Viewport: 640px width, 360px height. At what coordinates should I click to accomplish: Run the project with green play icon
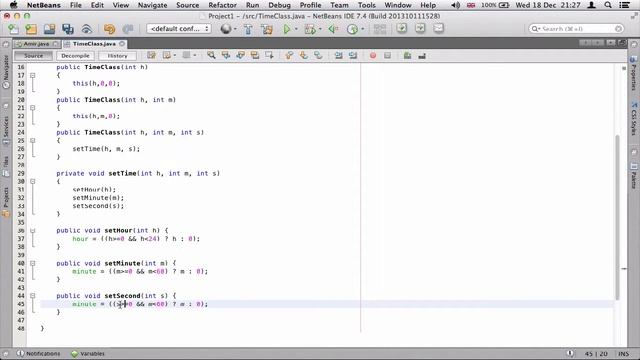[287, 29]
